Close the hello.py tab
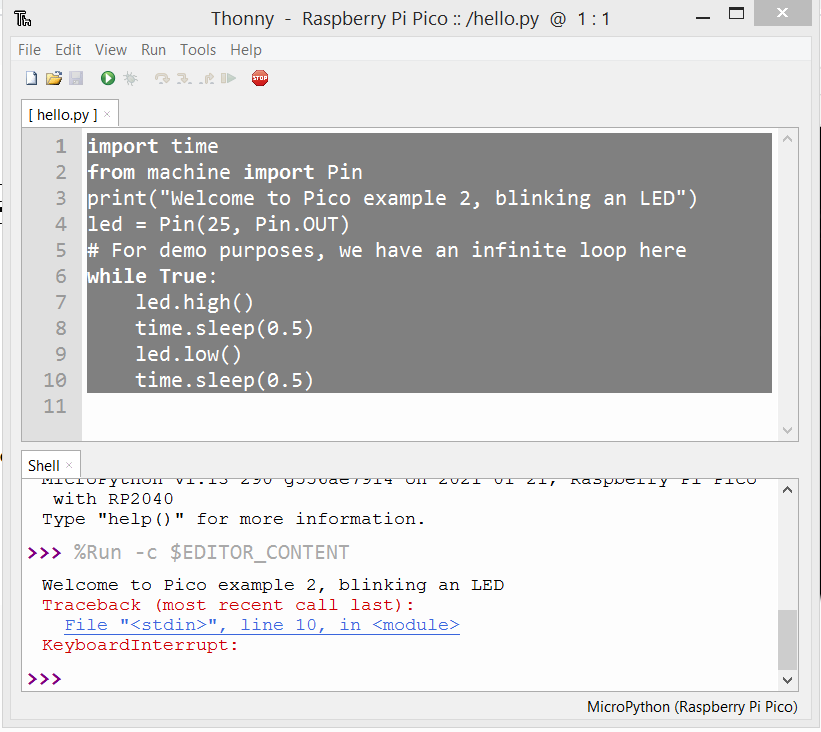This screenshot has width=821, height=732. pos(107,114)
